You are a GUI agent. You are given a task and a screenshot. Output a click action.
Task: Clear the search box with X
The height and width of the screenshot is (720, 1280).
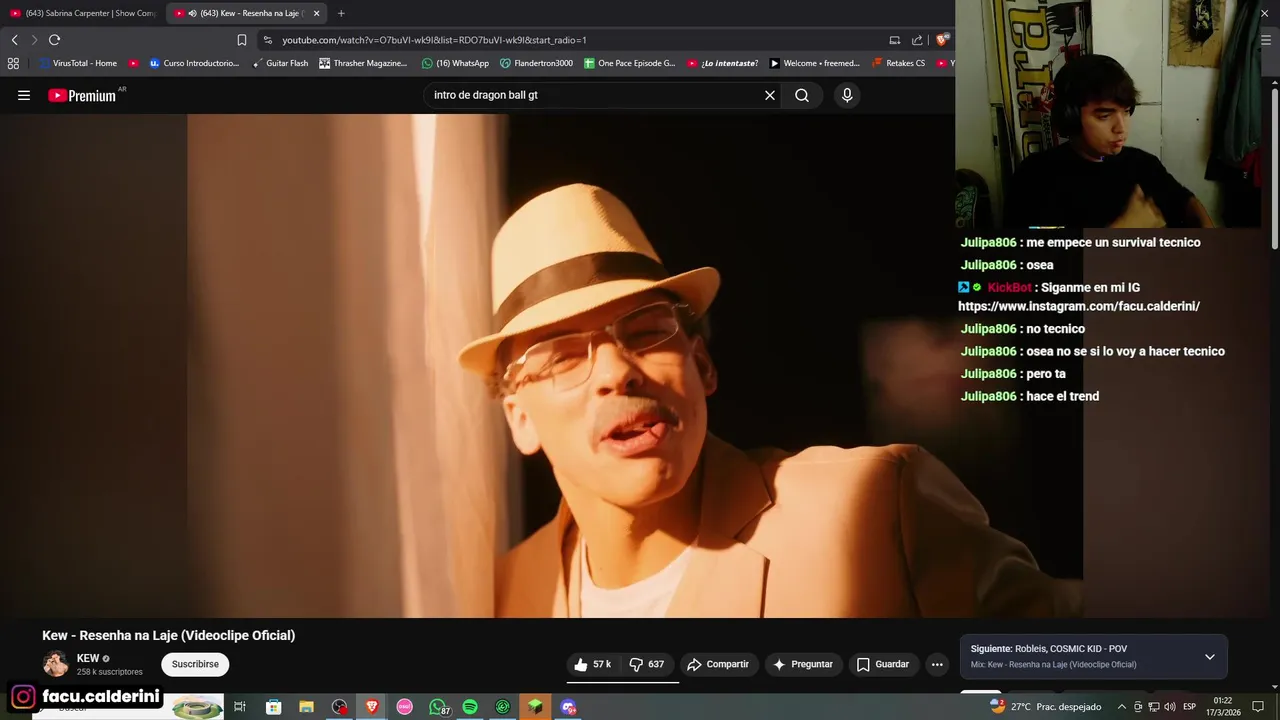point(770,95)
